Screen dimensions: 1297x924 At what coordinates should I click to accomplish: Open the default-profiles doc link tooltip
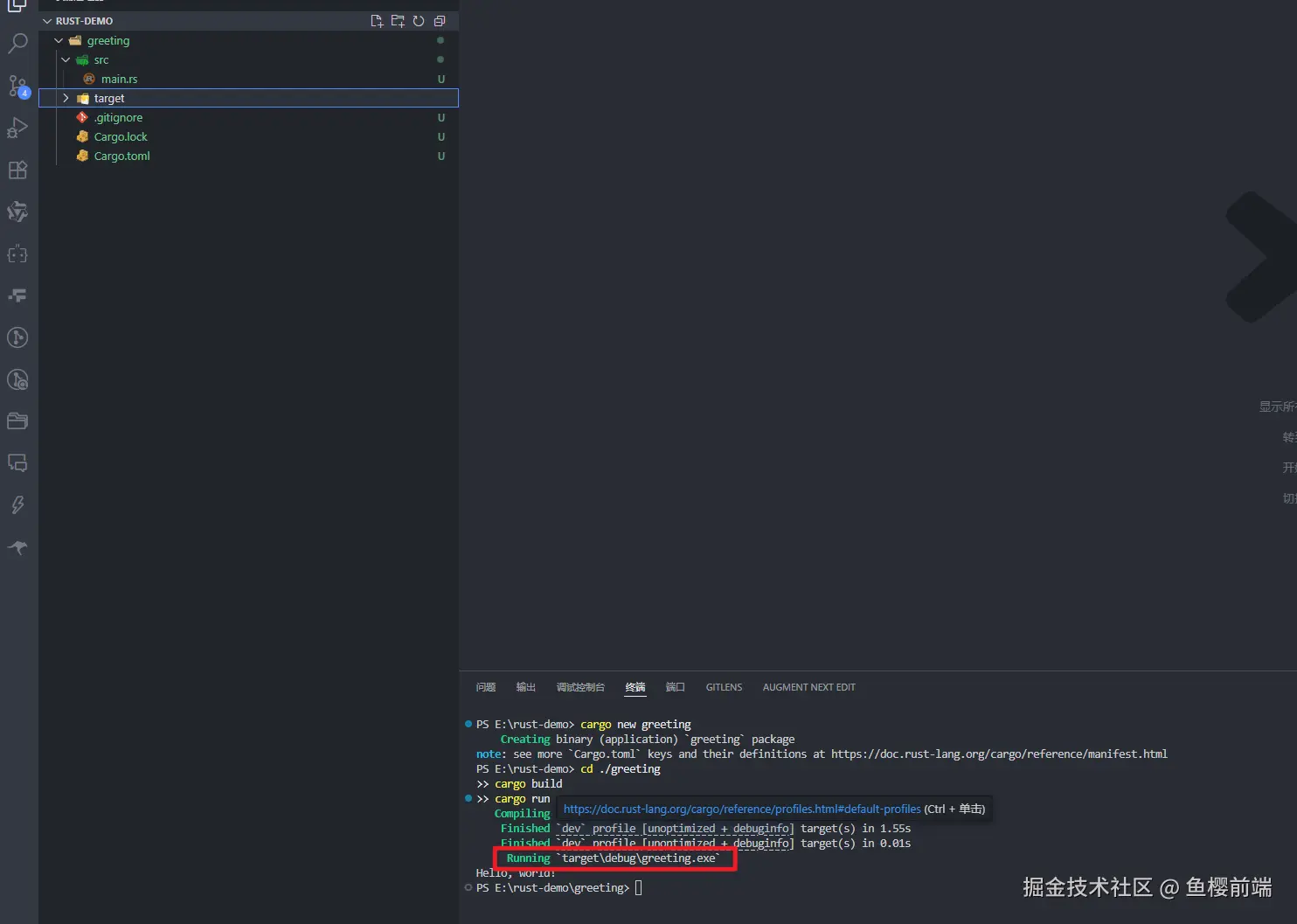pos(742,809)
